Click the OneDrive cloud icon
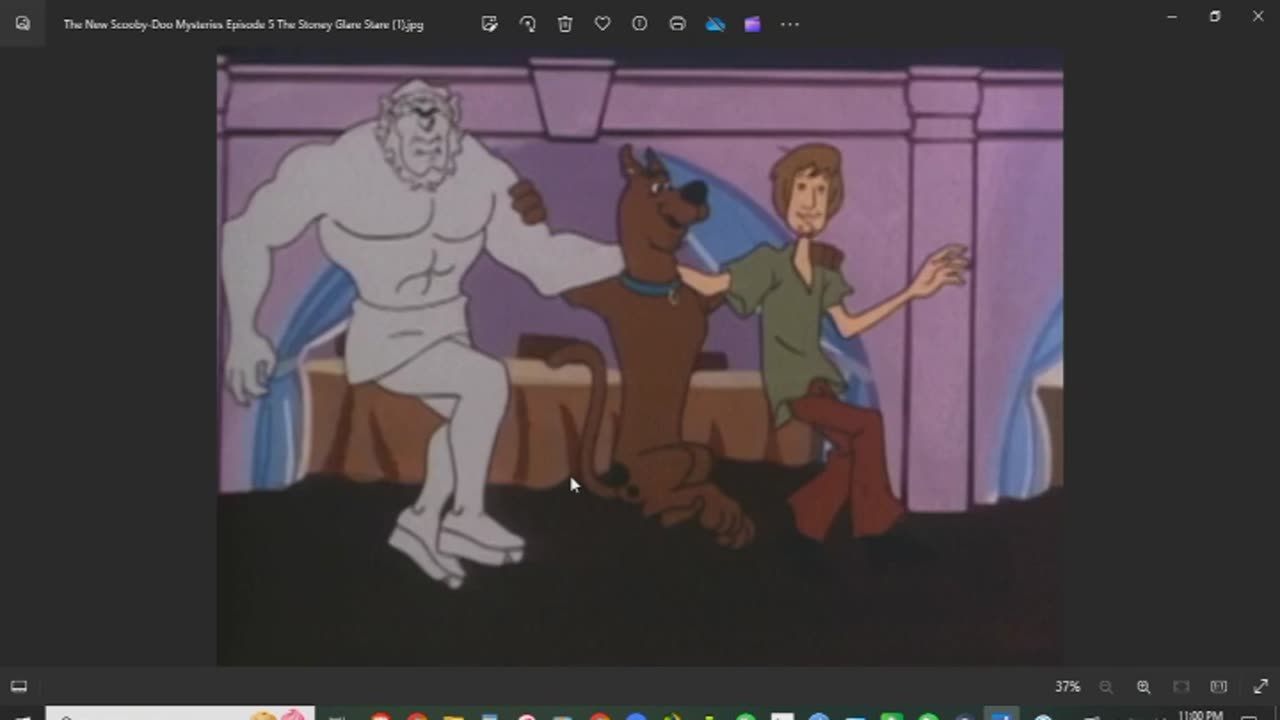This screenshot has height=720, width=1280. point(715,24)
